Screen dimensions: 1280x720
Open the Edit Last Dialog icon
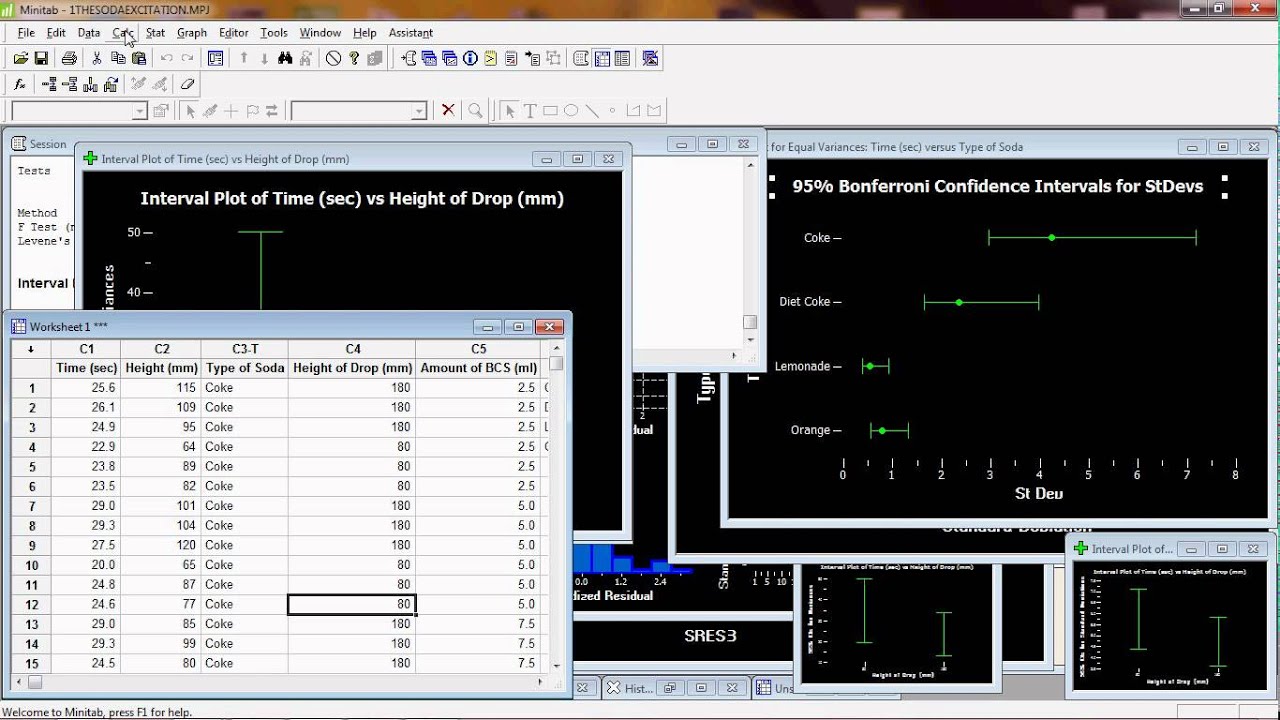[x=215, y=59]
